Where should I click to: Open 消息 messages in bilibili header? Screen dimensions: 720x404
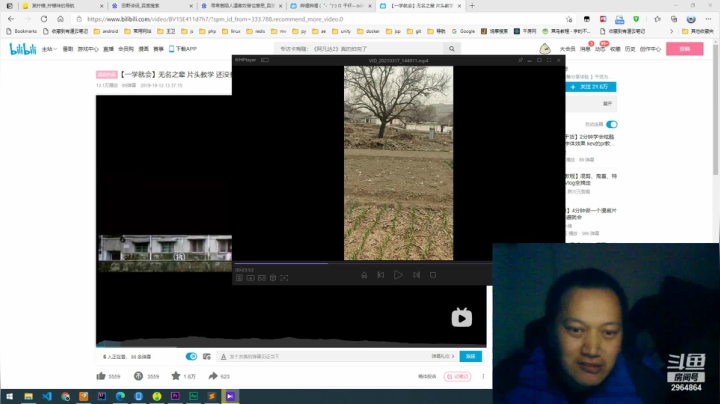tap(585, 49)
